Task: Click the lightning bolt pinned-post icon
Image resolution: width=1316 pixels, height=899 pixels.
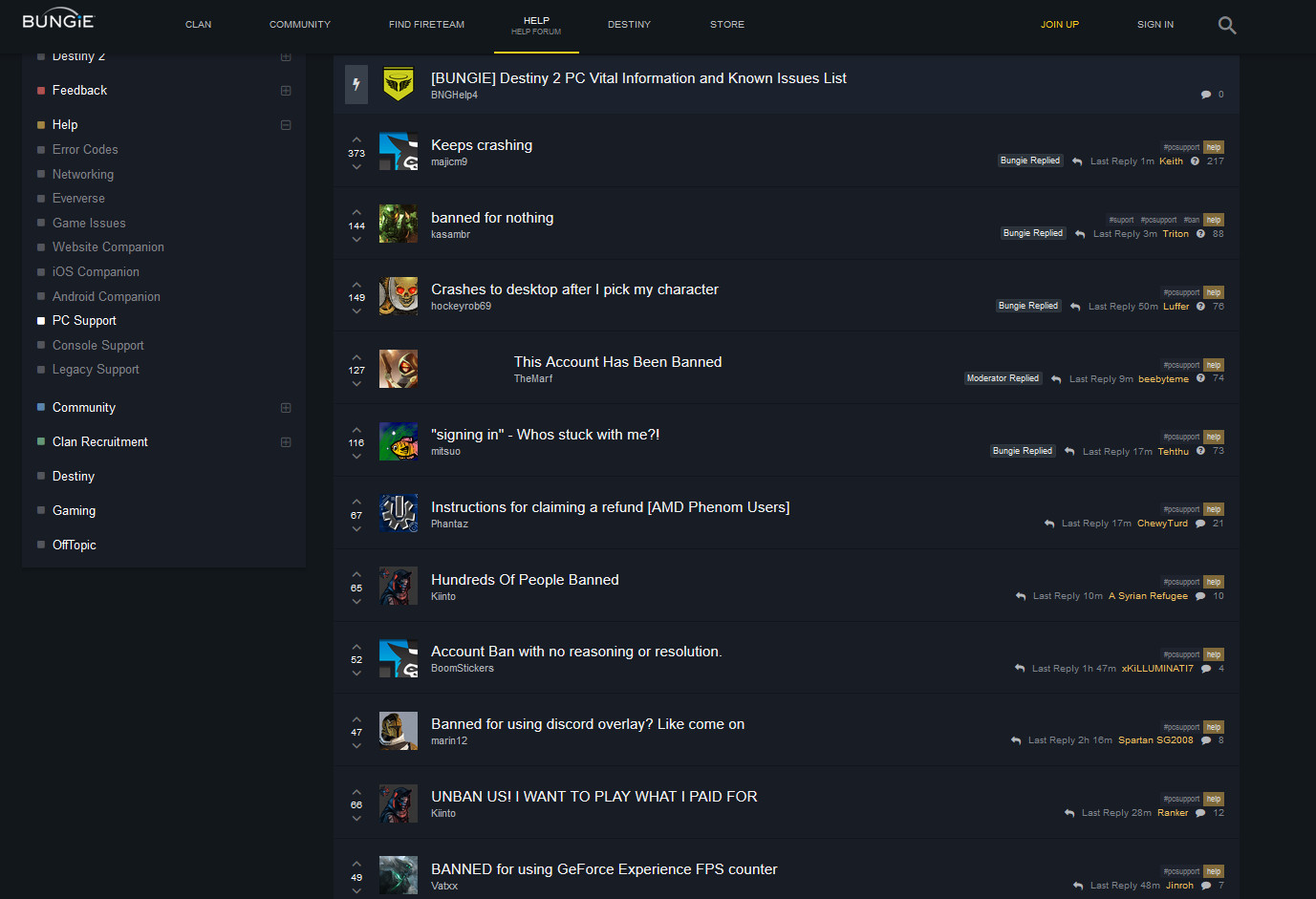Action: point(356,84)
